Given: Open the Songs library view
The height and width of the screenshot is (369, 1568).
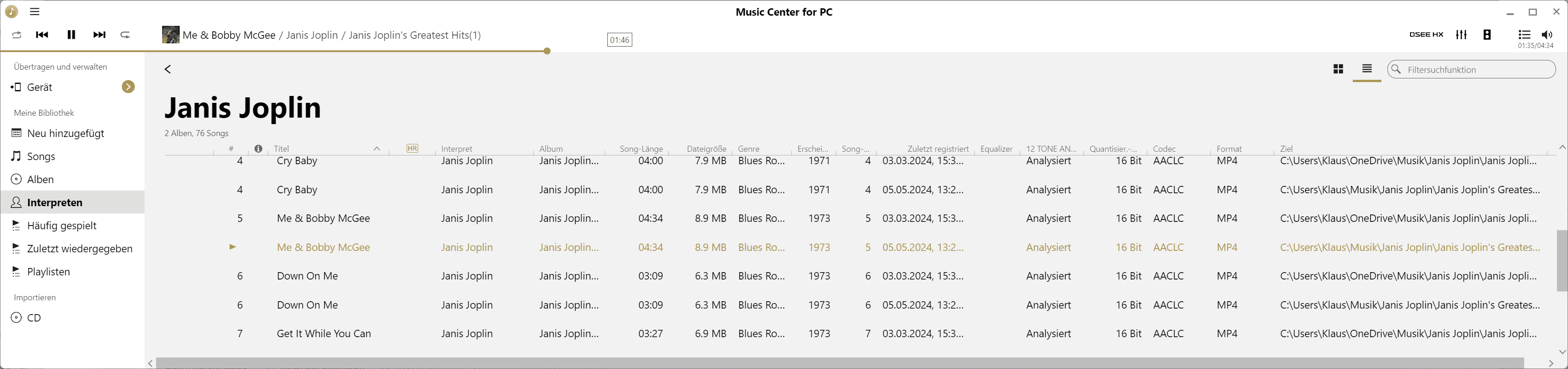Looking at the screenshot, I should click(42, 156).
